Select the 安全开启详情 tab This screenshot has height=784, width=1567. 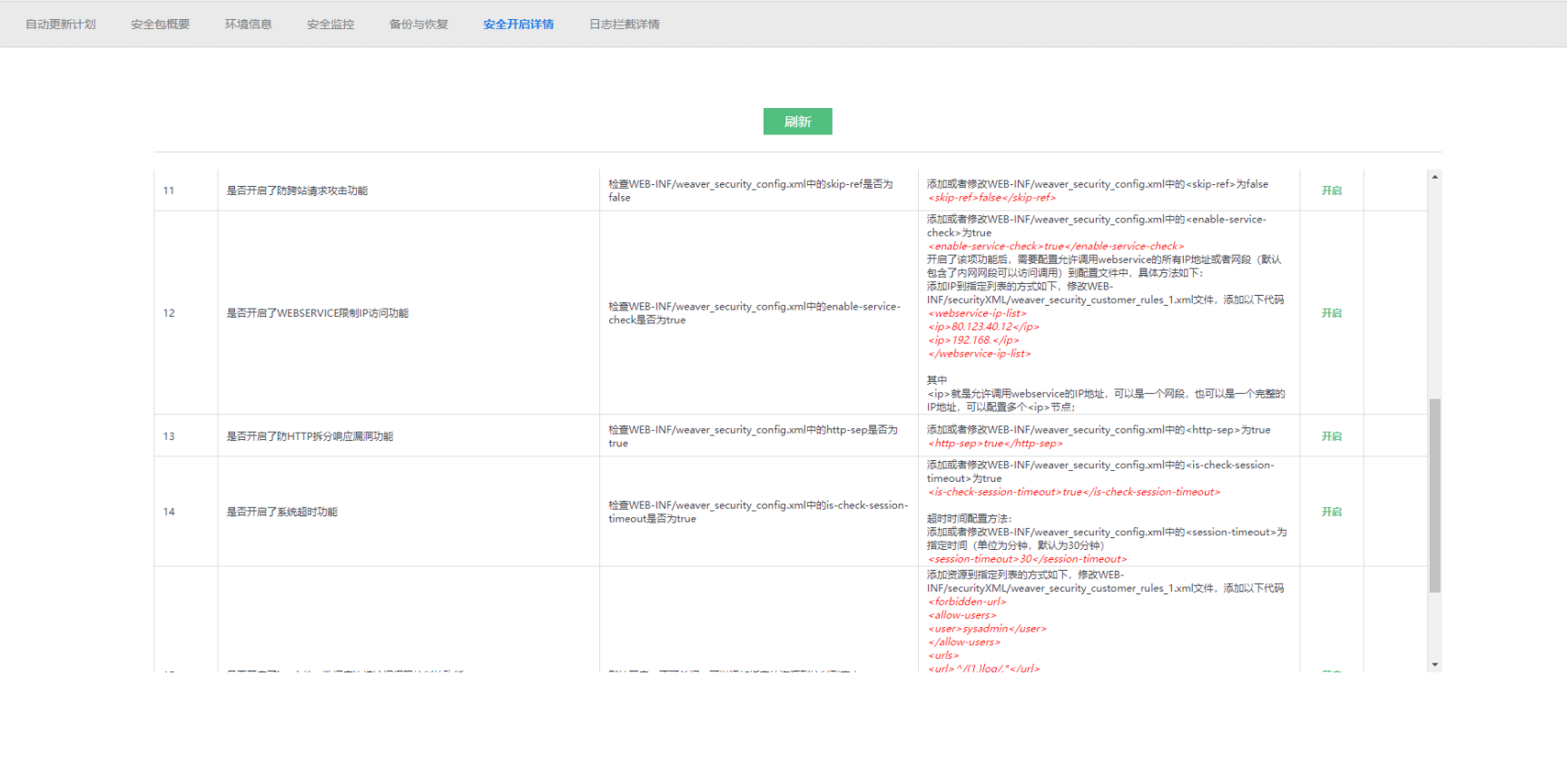[x=518, y=24]
